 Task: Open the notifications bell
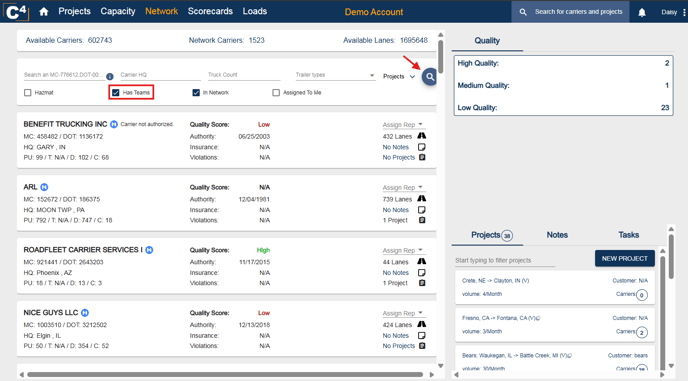[x=641, y=12]
